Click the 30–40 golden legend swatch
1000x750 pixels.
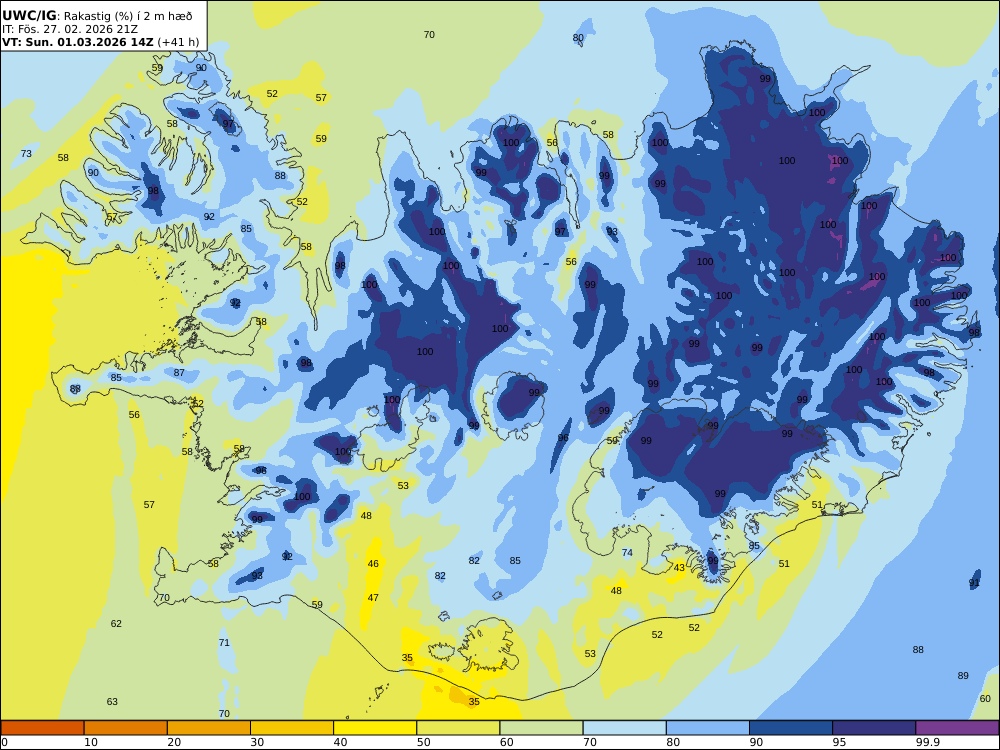click(292, 728)
